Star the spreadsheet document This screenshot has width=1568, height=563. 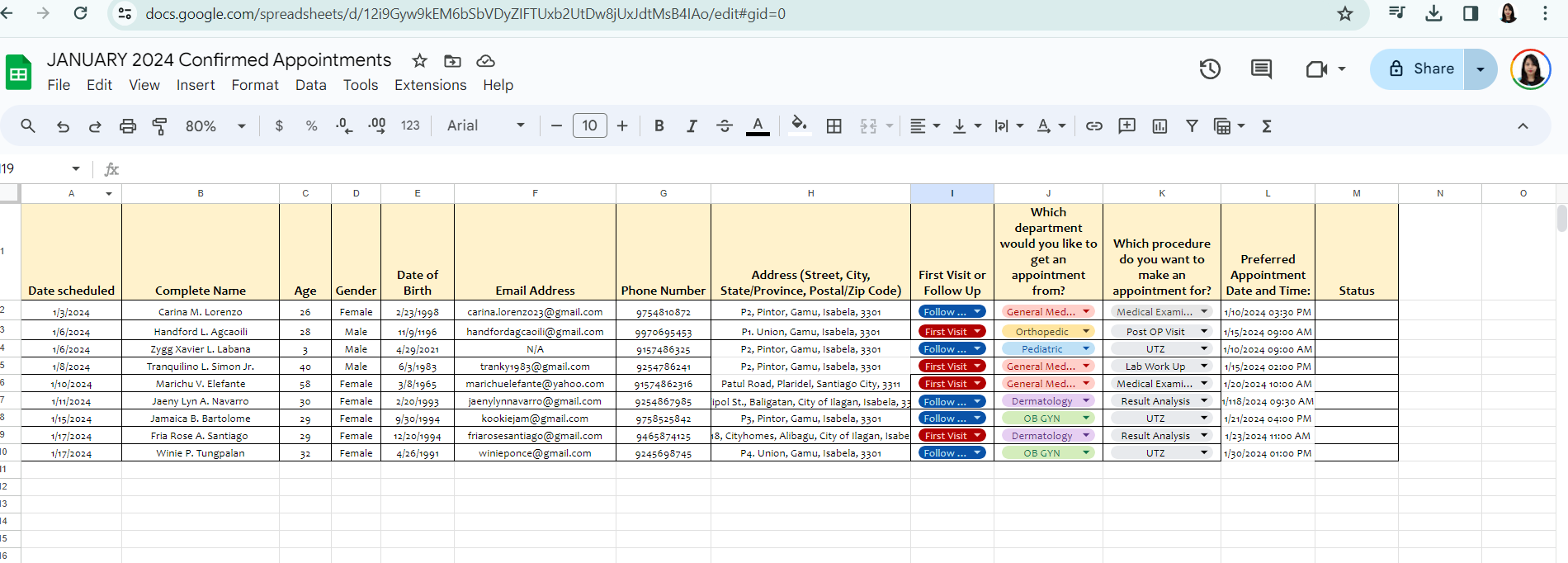tap(420, 60)
